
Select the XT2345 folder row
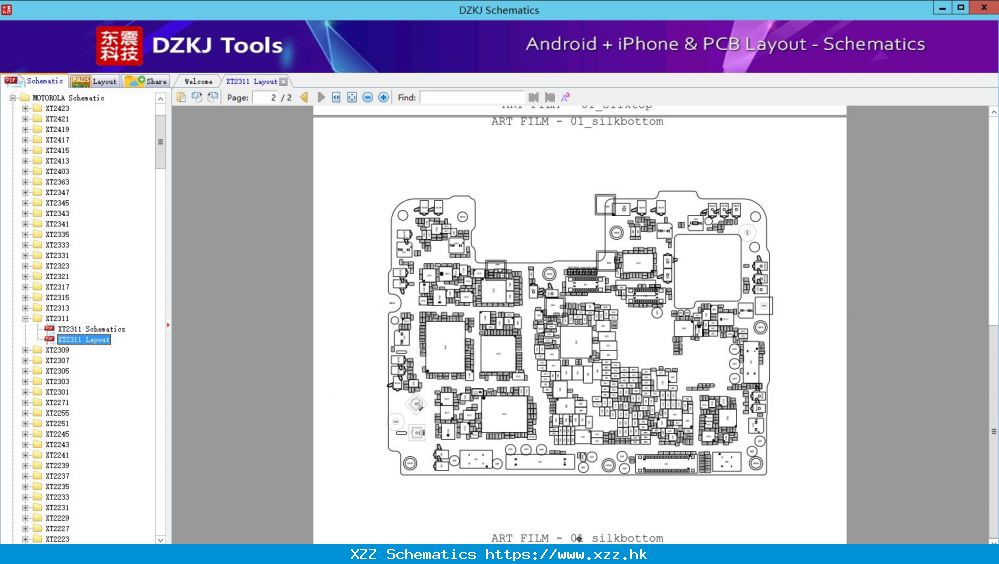(x=57, y=203)
